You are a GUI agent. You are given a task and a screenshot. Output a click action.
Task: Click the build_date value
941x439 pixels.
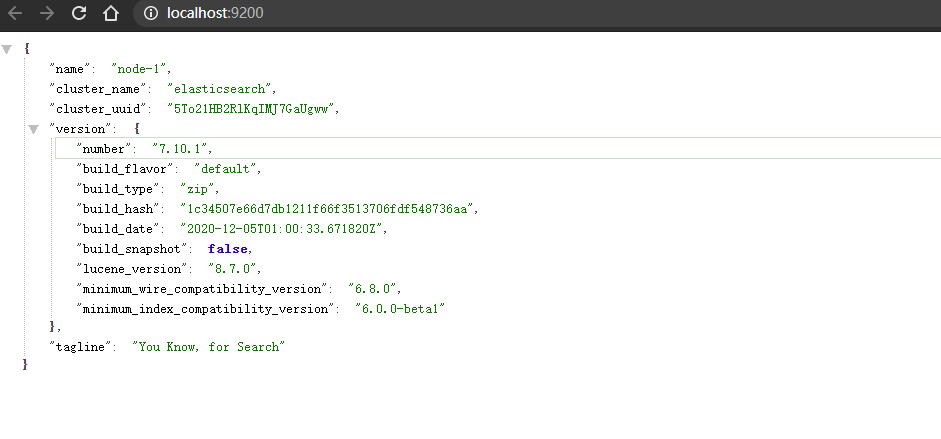point(282,228)
